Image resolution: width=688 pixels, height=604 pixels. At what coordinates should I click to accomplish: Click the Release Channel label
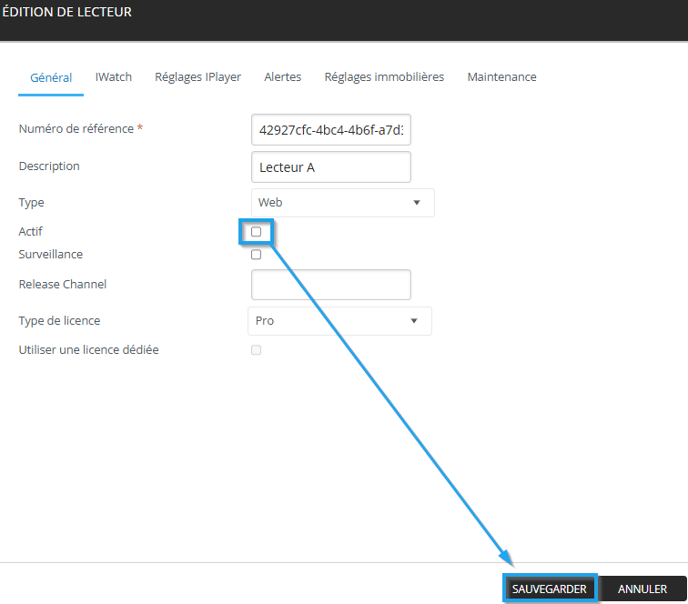tap(62, 284)
